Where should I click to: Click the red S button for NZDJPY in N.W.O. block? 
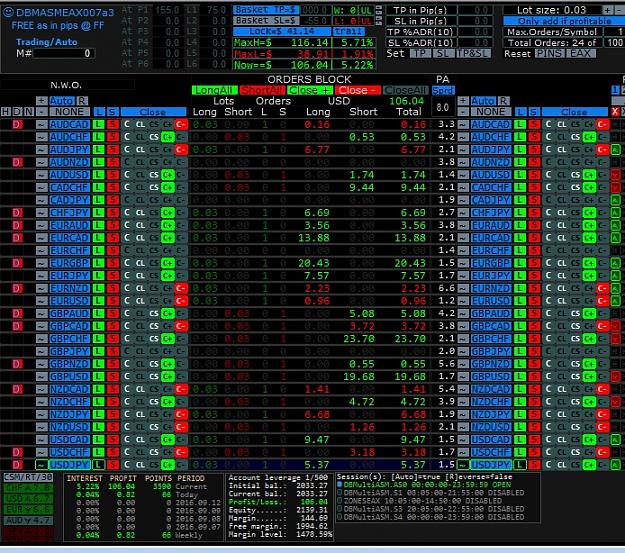coord(113,415)
